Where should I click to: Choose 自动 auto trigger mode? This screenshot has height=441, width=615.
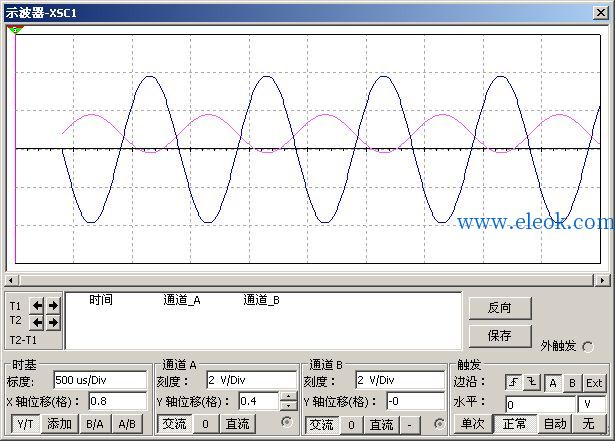(555, 424)
